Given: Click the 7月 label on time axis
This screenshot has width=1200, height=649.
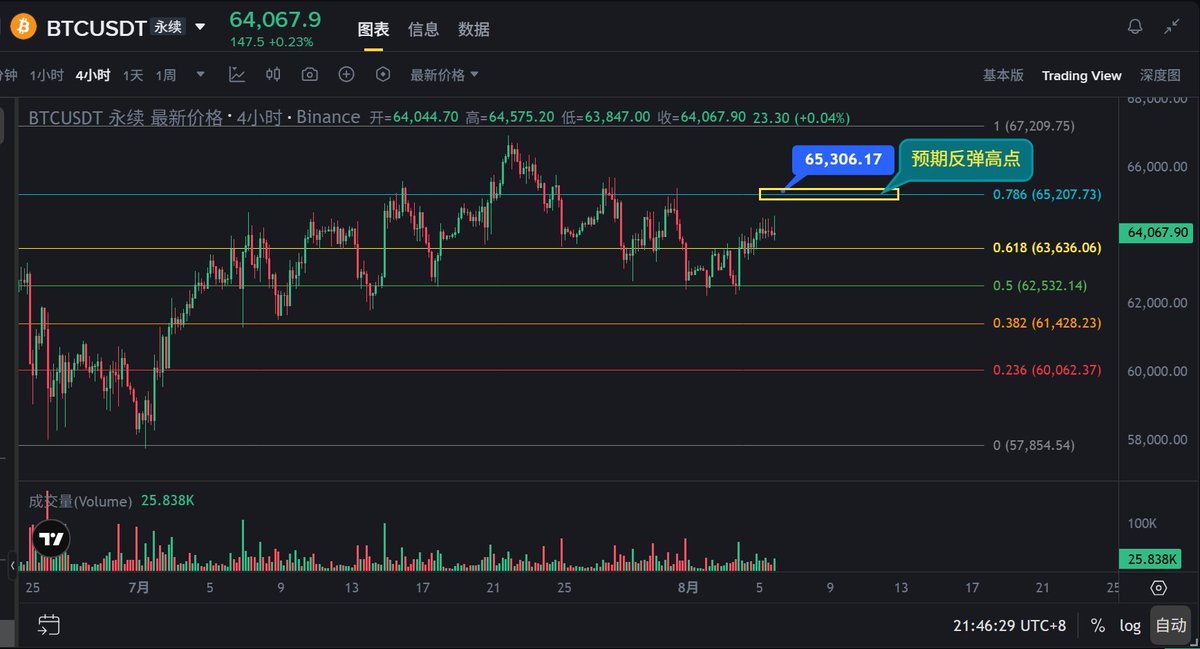Looking at the screenshot, I should click(x=139, y=588).
